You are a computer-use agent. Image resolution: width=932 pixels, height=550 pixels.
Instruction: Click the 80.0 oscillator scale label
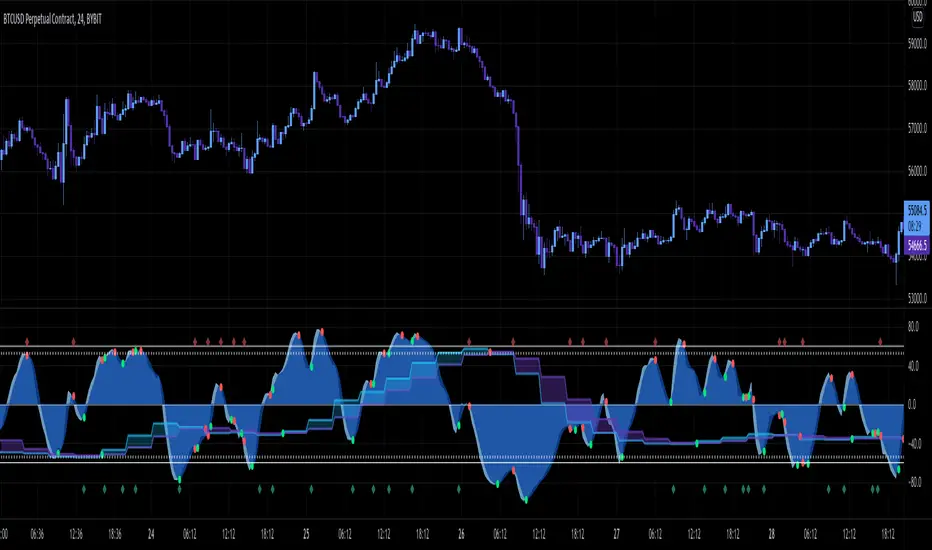click(913, 326)
